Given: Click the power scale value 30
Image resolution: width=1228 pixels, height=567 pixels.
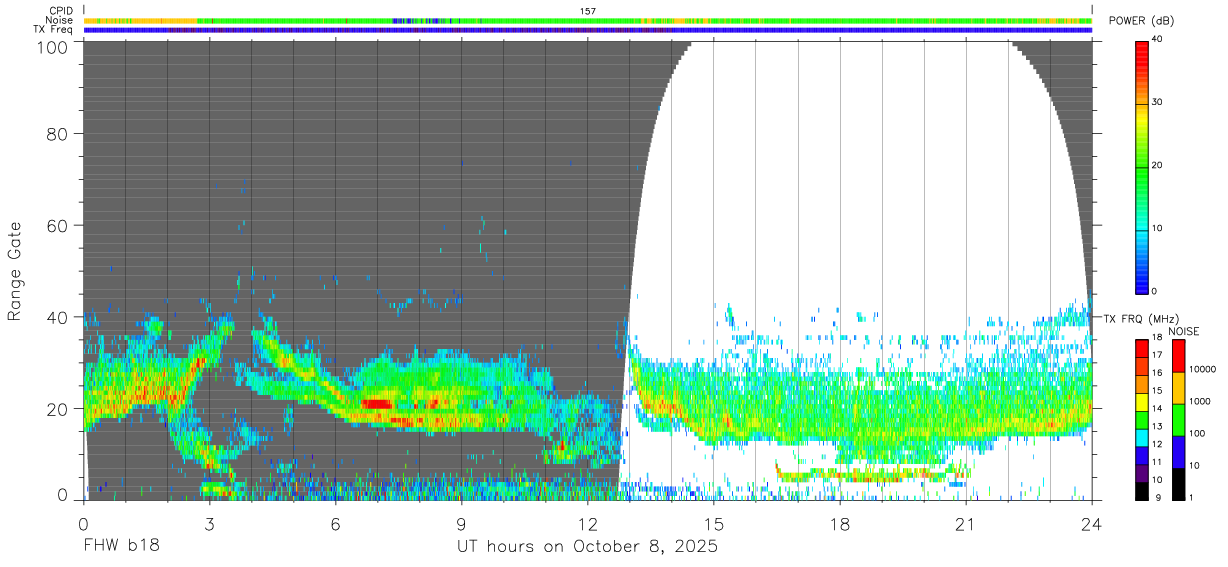Looking at the screenshot, I should tap(1157, 102).
